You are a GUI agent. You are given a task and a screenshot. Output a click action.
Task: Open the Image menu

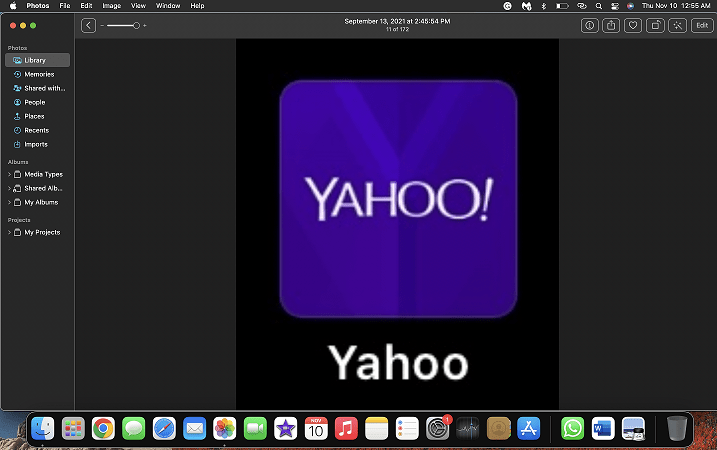[x=112, y=6]
